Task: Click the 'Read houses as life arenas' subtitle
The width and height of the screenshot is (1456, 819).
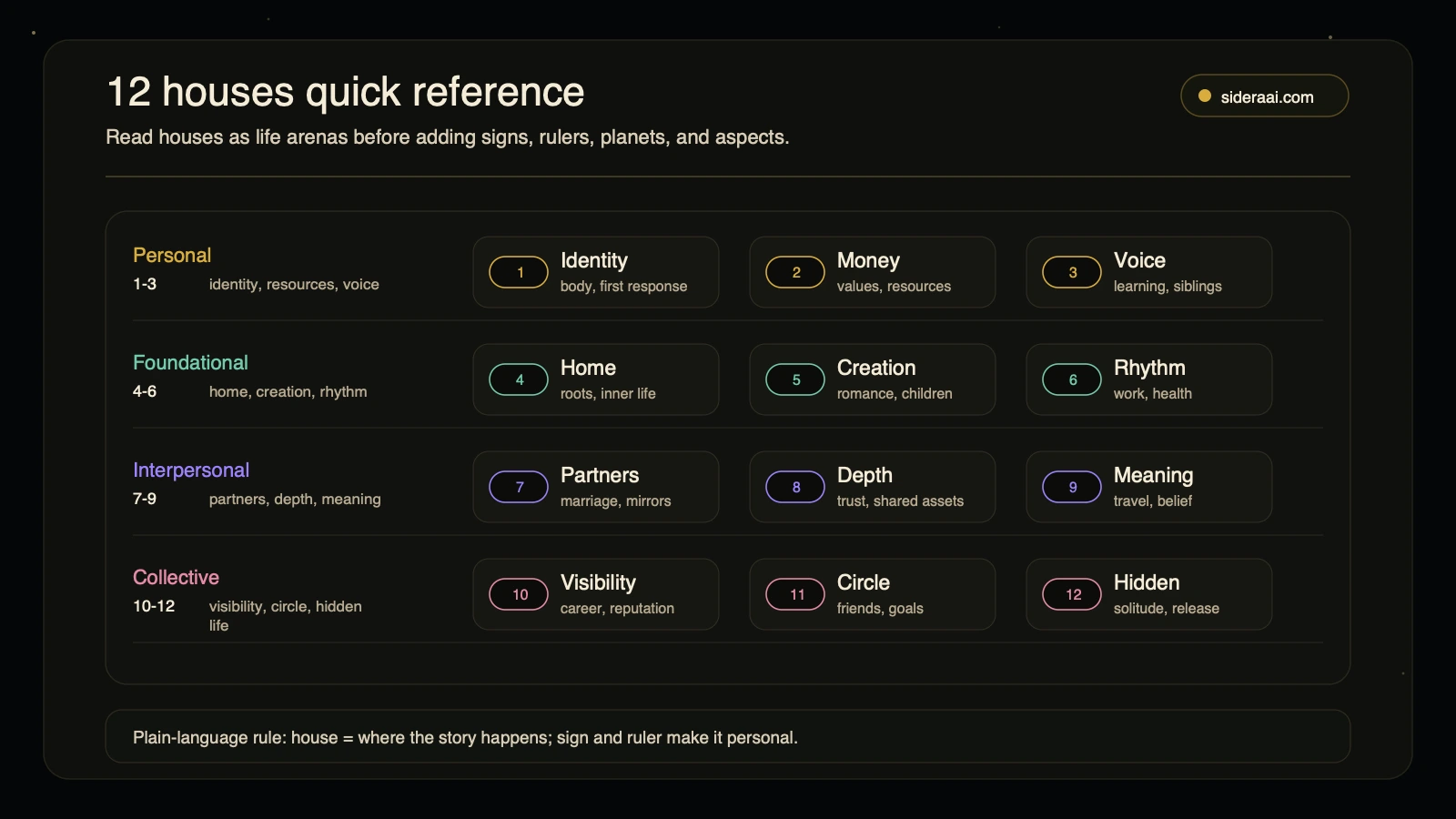Action: point(448,137)
